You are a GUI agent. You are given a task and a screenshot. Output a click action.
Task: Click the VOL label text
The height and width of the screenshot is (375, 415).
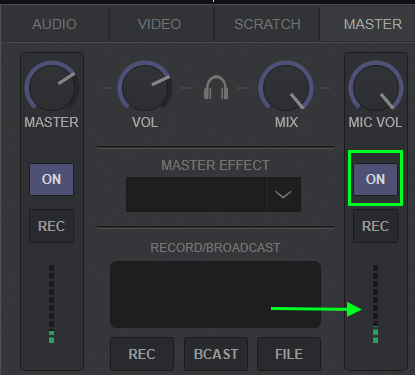[x=145, y=122]
